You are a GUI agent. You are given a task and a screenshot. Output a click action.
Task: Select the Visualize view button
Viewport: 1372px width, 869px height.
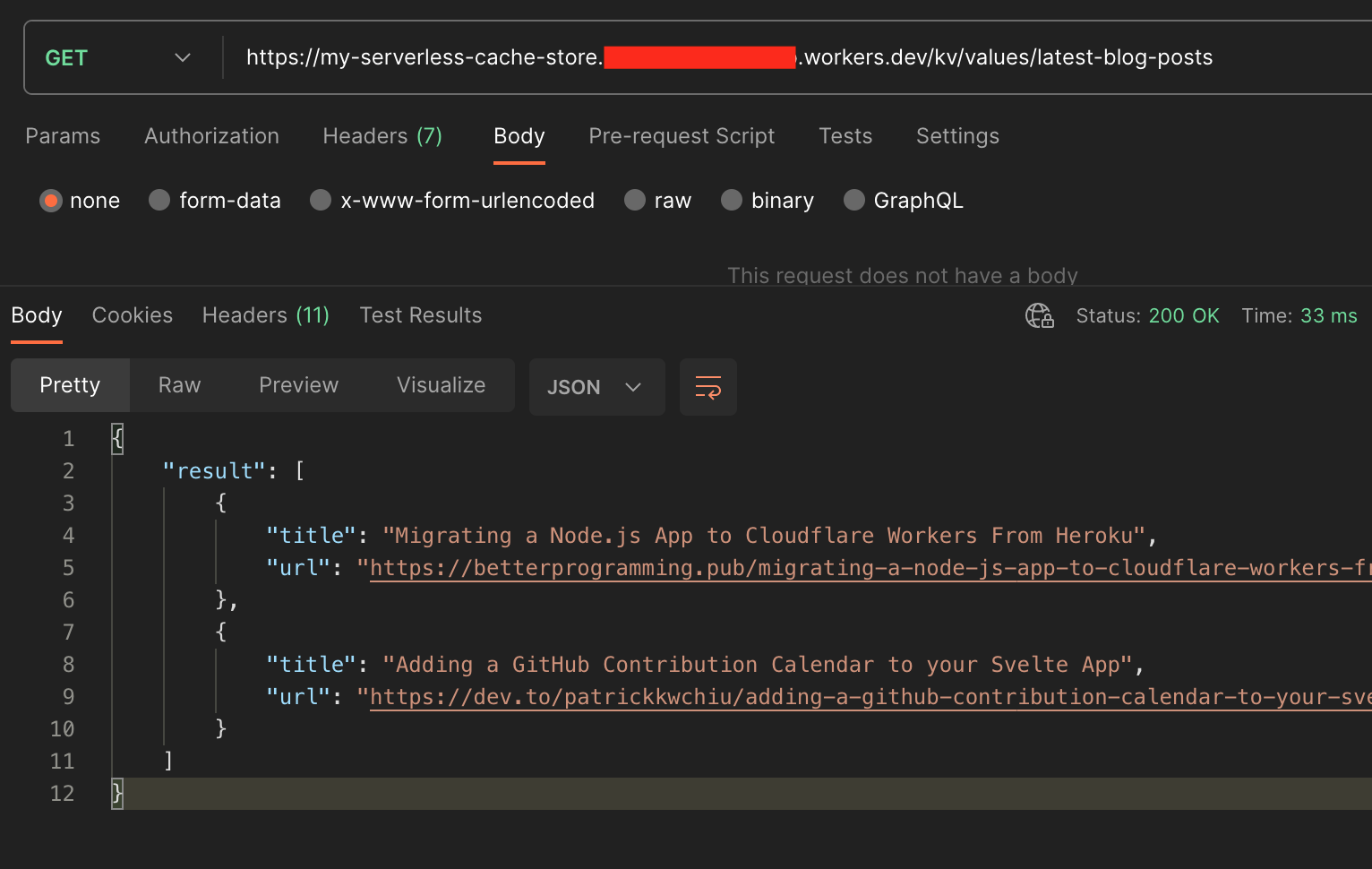441,385
